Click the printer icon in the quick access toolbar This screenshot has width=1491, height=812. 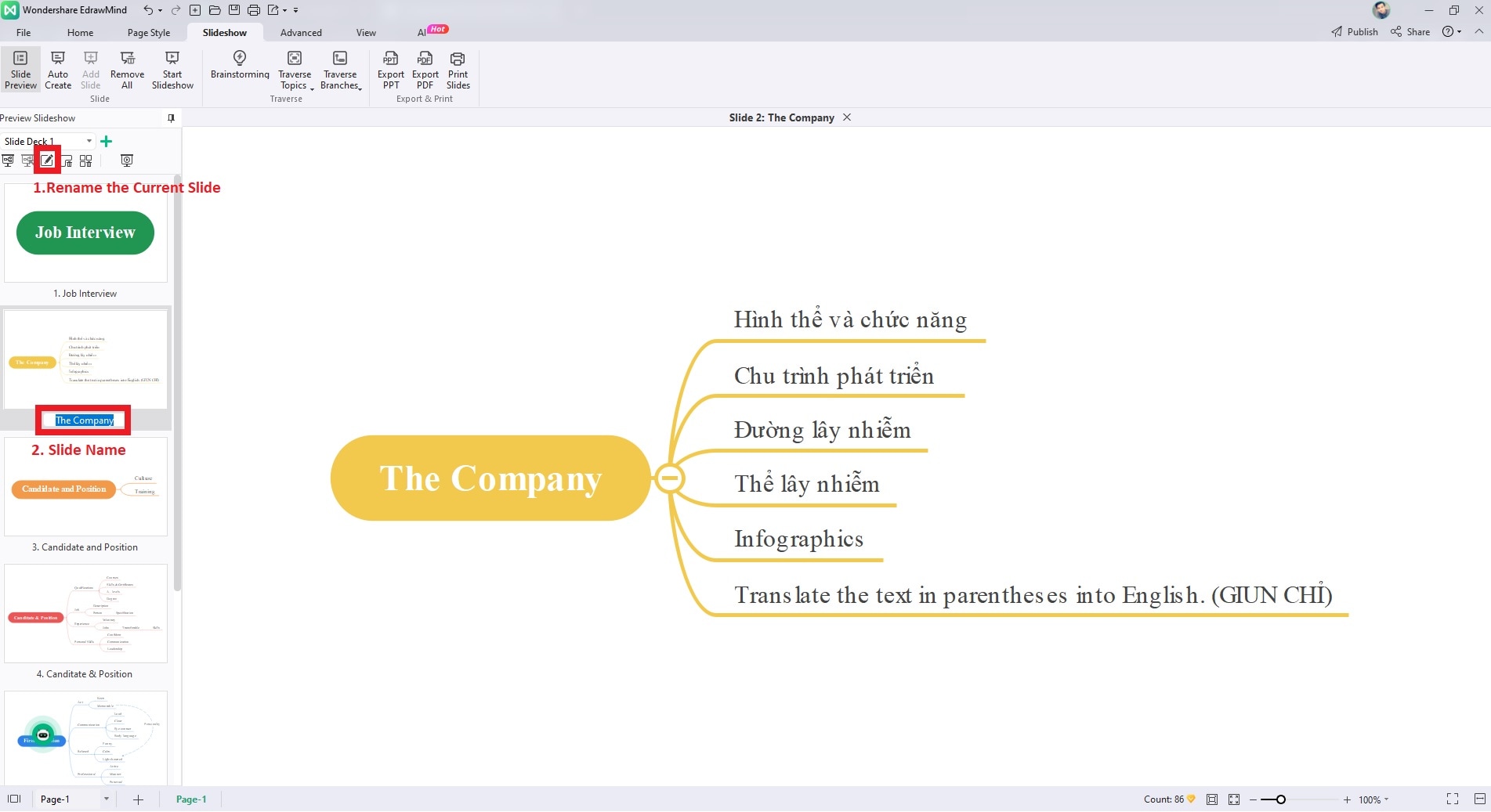click(253, 10)
